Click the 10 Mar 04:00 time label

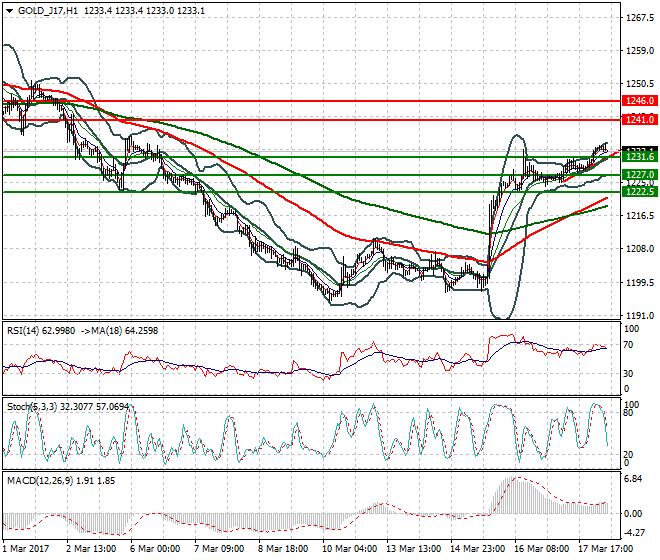[349, 549]
